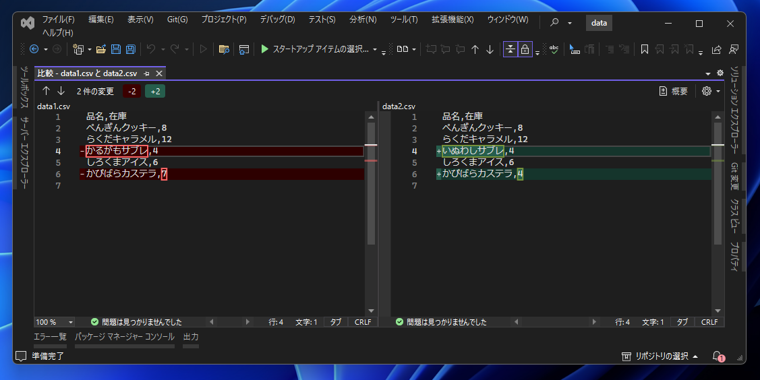The width and height of the screenshot is (760, 380).
Task: Switch to パッケージ マネージャー コンソール tab
Action: [125, 337]
